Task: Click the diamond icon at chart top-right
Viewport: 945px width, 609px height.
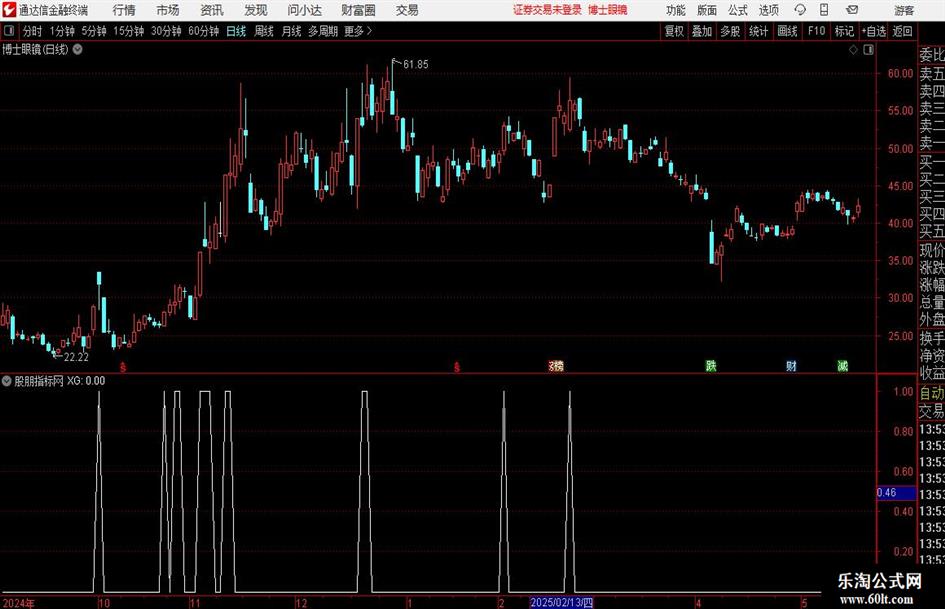Action: tap(853, 50)
